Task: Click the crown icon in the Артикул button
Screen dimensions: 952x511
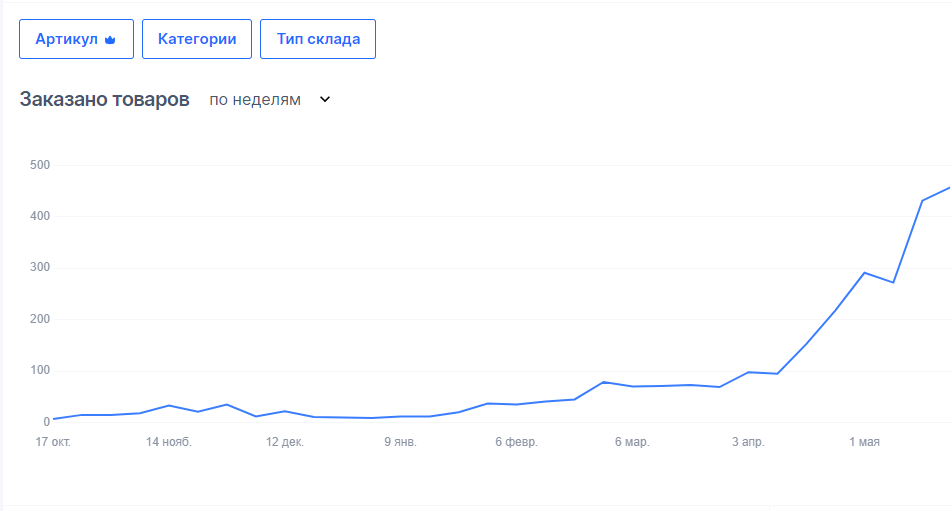Action: (111, 40)
